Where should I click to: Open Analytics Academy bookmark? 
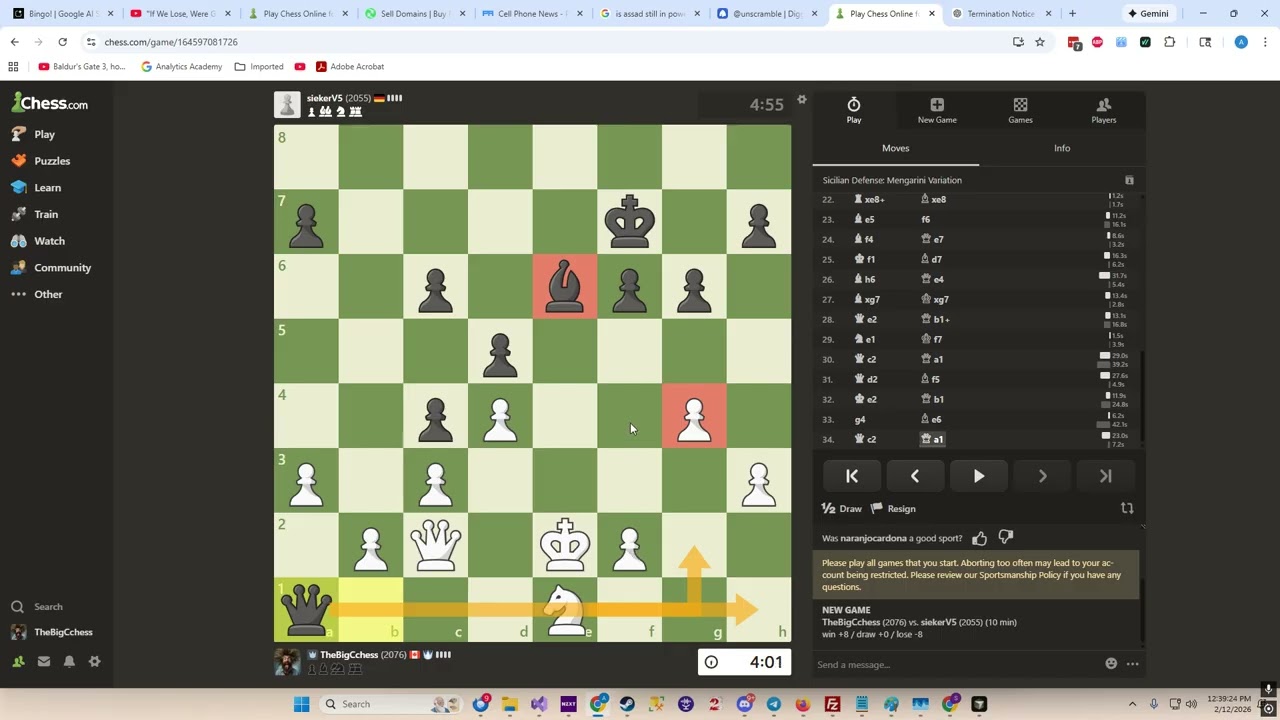point(181,67)
